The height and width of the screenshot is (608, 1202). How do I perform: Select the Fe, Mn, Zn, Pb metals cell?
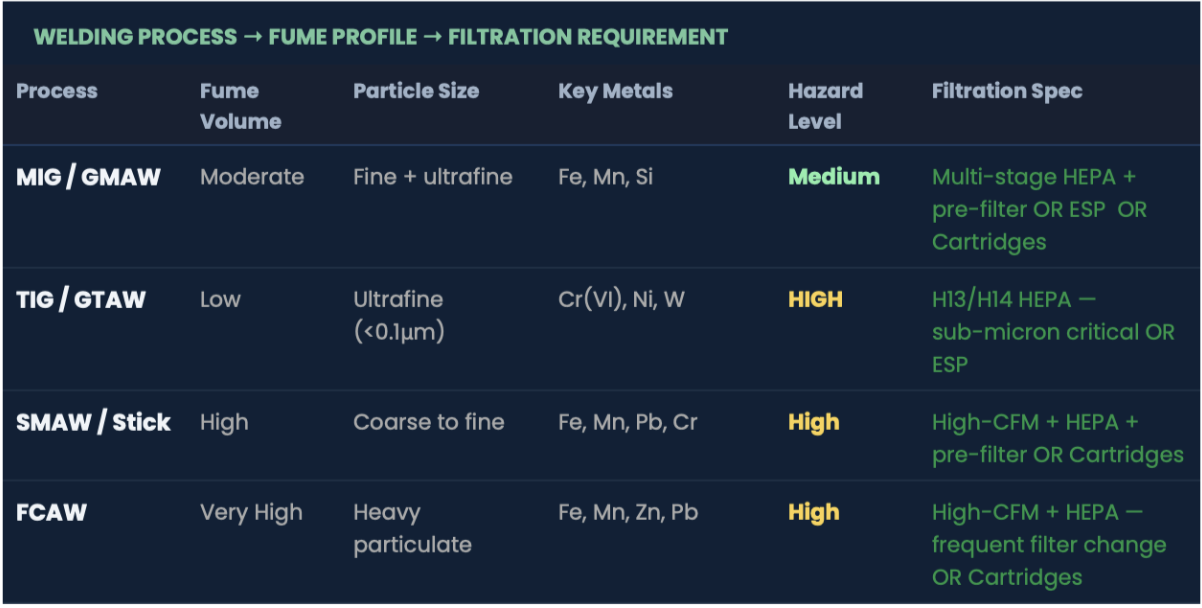(x=628, y=513)
